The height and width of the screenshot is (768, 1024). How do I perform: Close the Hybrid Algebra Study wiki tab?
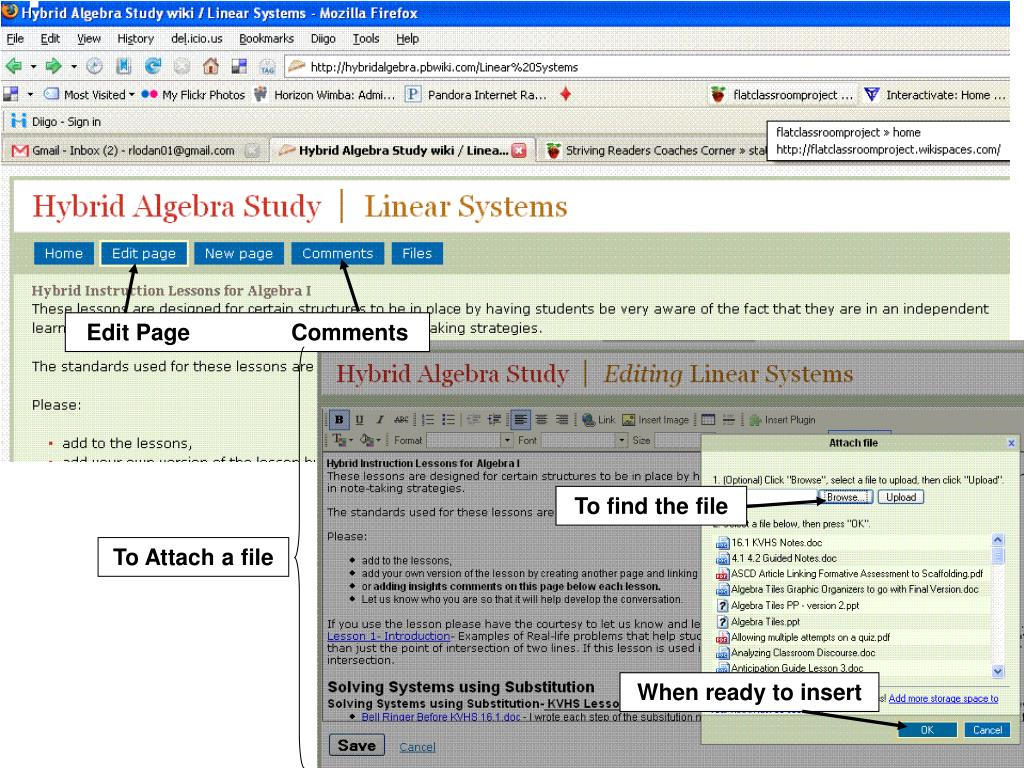(519, 150)
